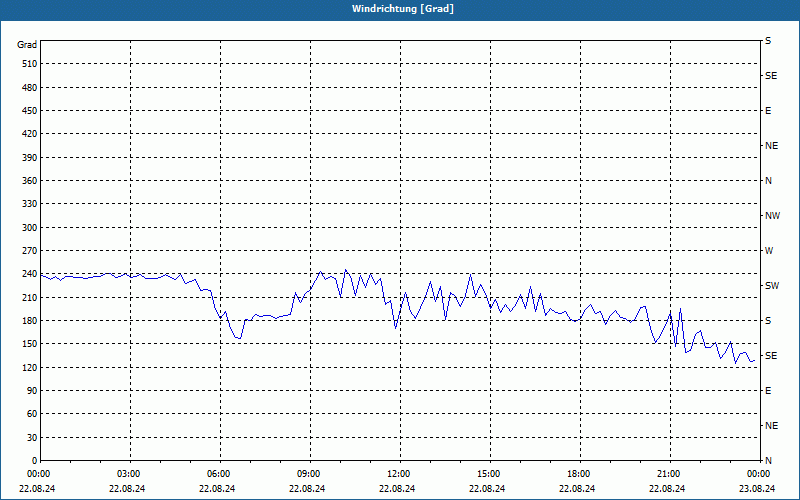This screenshot has width=800, height=500.
Task: Pick the y-axis value "210"
Action: coord(30,297)
